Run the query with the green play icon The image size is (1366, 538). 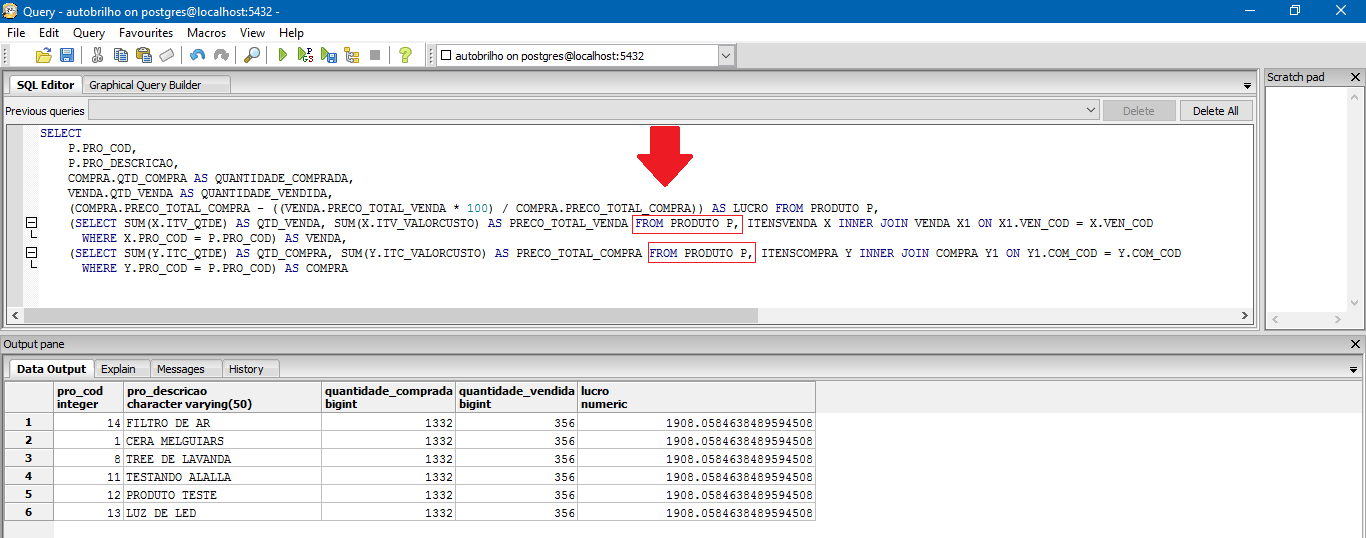(283, 56)
